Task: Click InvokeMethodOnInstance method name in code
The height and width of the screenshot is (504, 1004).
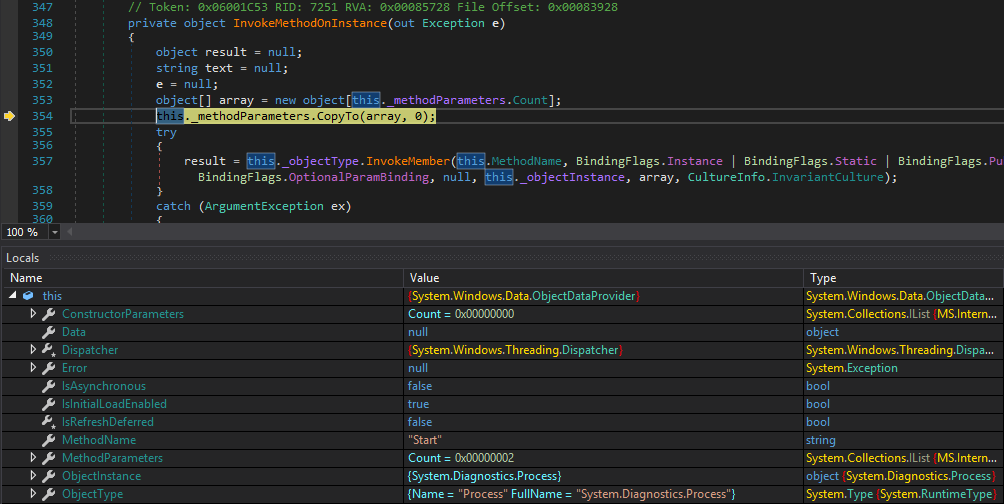Action: click(x=310, y=23)
